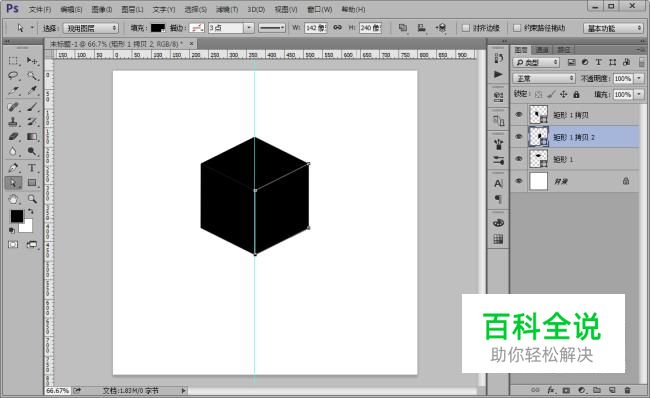Select the Crop tool

pyautogui.click(x=13, y=91)
